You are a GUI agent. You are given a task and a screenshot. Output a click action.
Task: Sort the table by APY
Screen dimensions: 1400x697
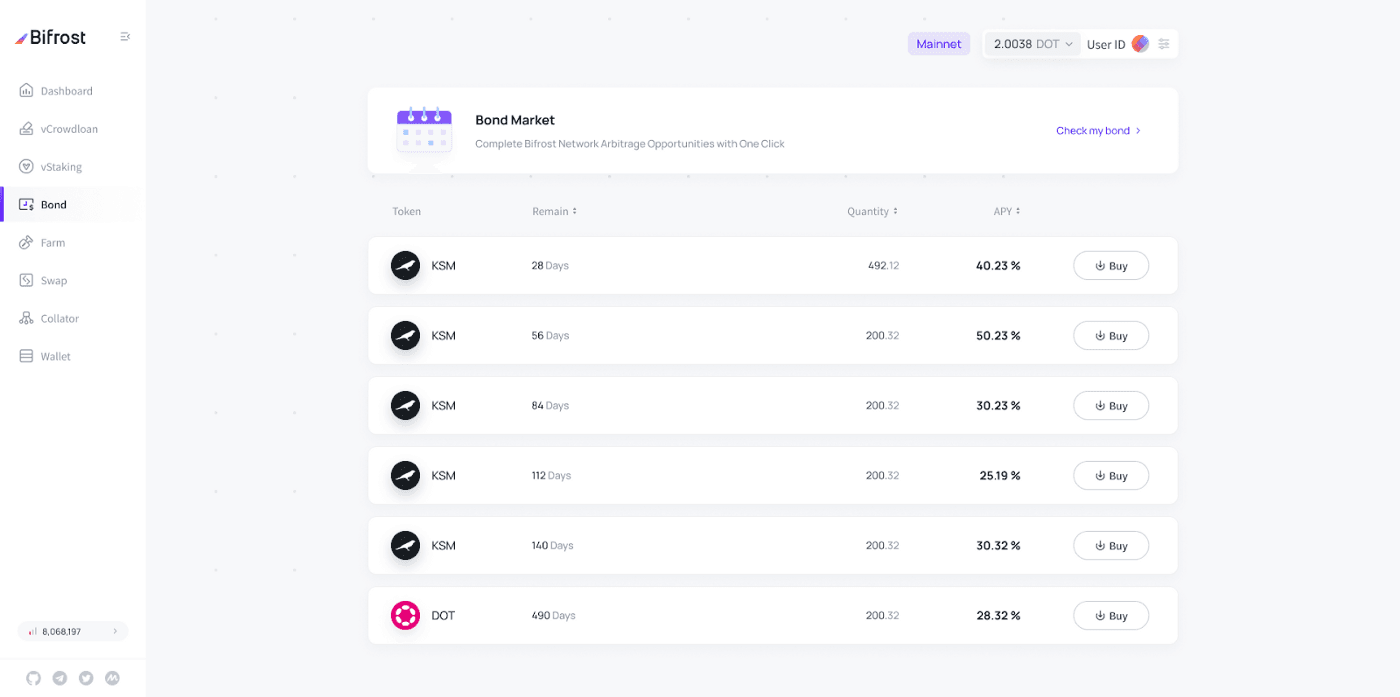pos(1007,212)
